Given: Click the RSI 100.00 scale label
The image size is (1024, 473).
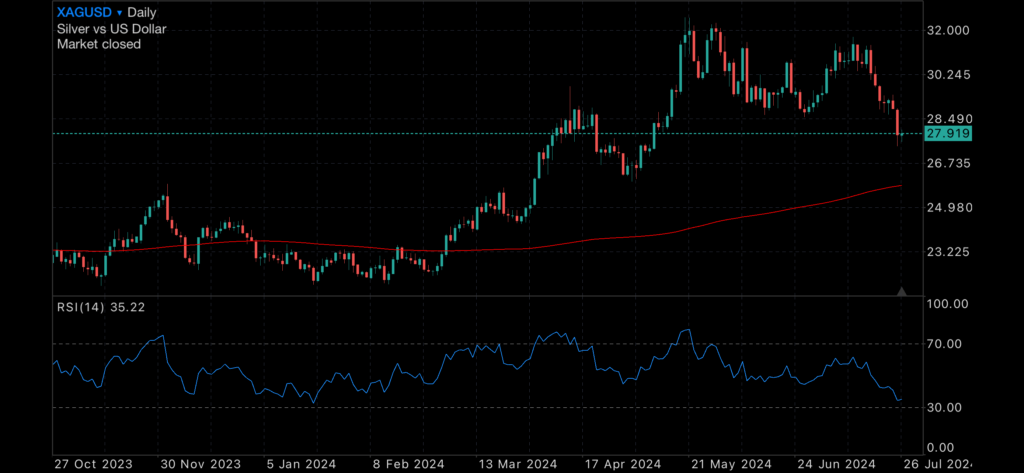Looking at the screenshot, I should click(949, 304).
